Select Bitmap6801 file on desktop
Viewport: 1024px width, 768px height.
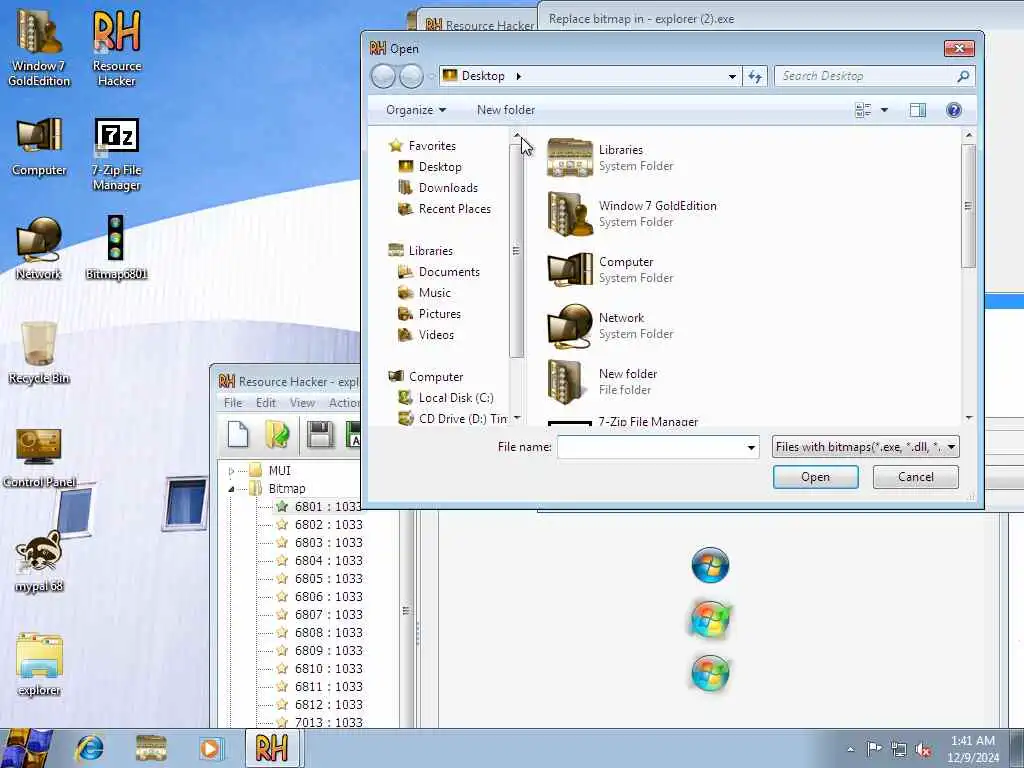pyautogui.click(x=116, y=248)
